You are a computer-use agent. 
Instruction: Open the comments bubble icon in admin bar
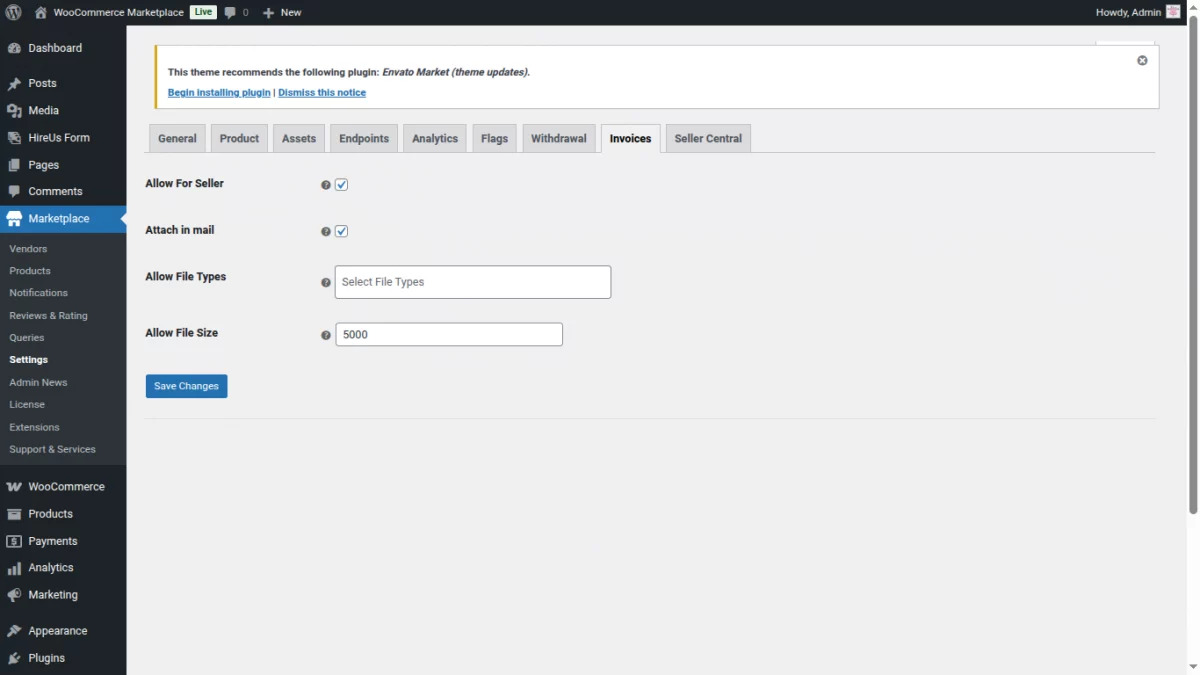[x=230, y=13]
